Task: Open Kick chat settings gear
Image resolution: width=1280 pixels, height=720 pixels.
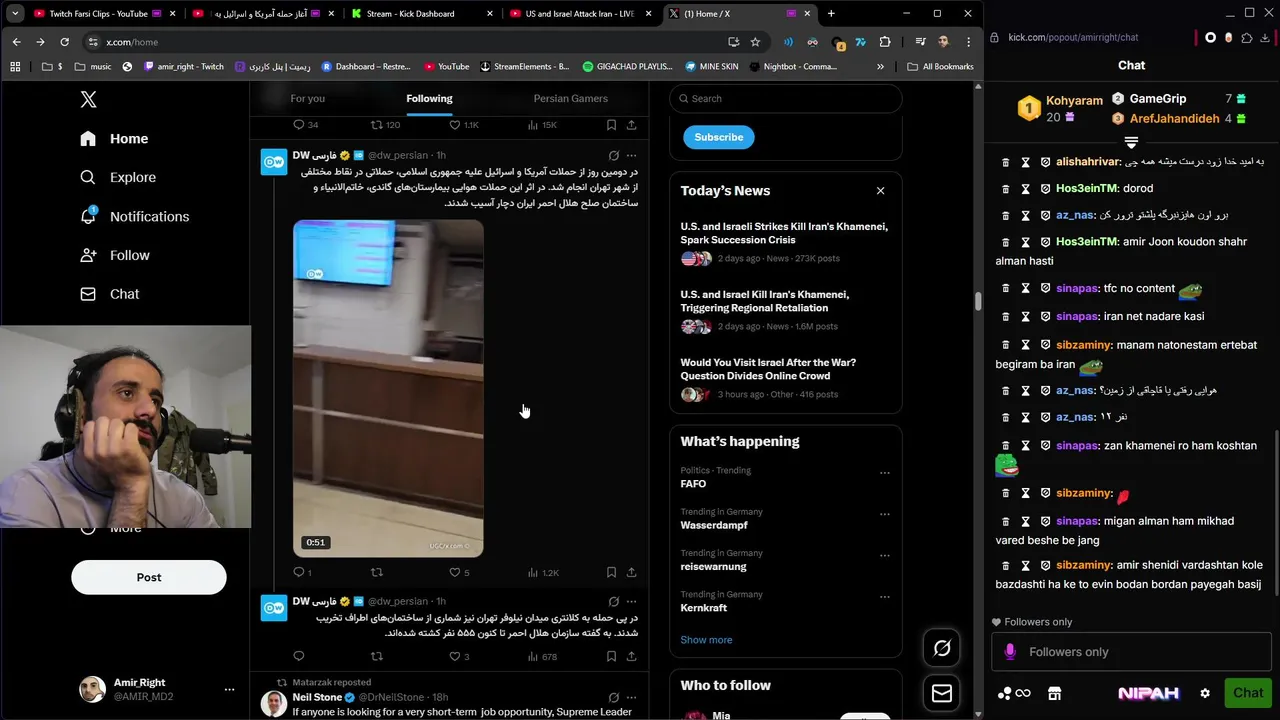Action: point(1205,693)
